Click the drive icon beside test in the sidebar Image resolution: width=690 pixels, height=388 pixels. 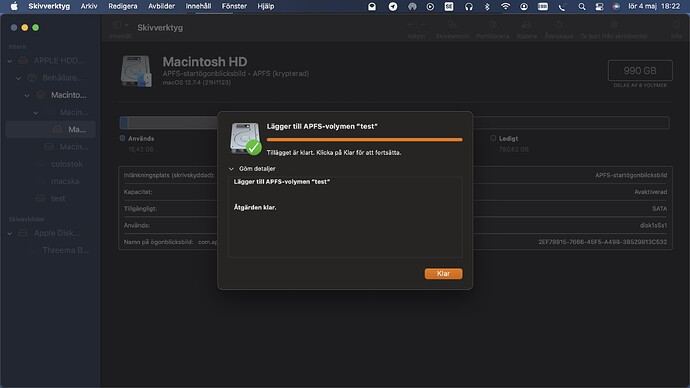point(40,198)
